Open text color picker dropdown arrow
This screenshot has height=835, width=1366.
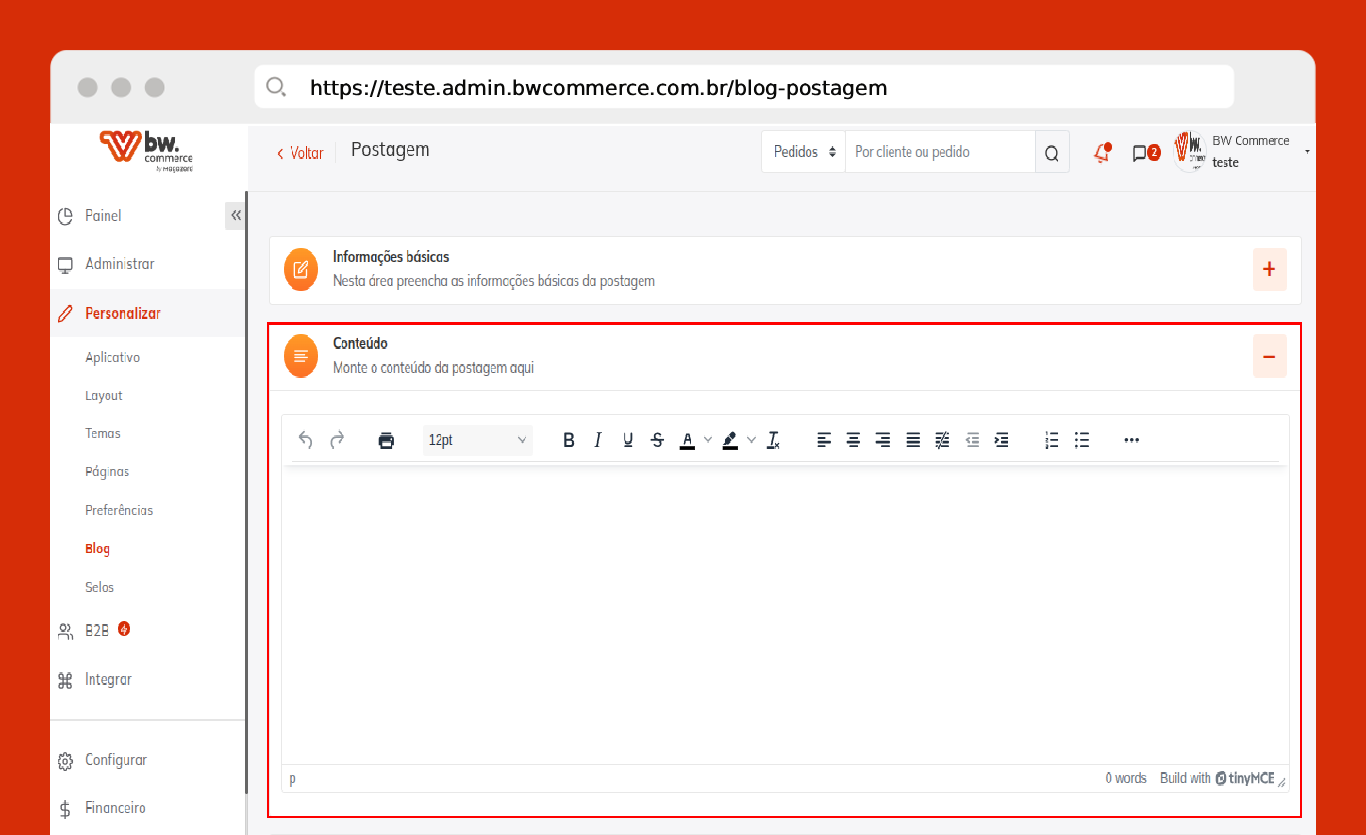[708, 440]
